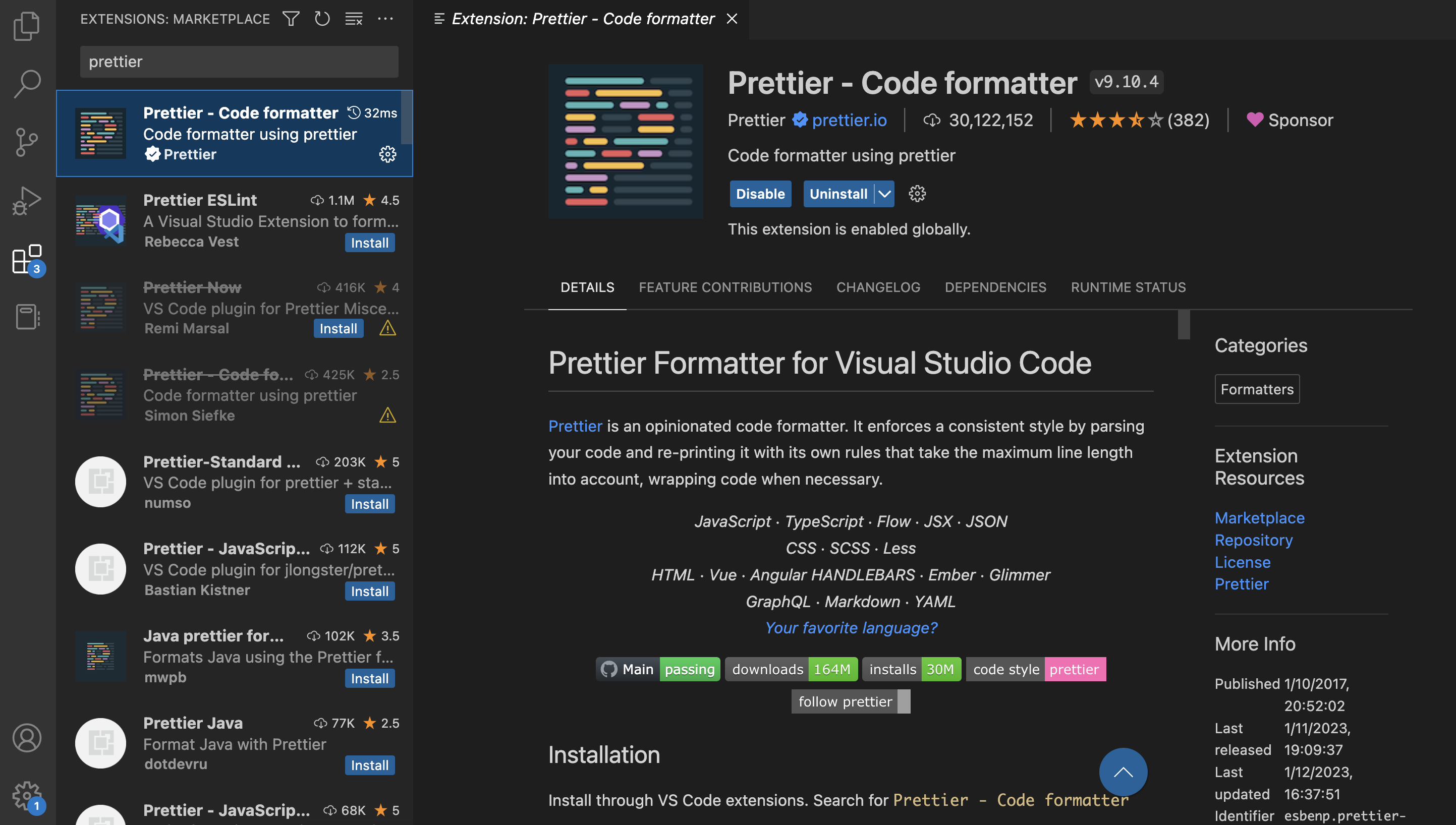Screen dimensions: 1456x825
Task: Click the follow prettier badge
Action: 850,701
